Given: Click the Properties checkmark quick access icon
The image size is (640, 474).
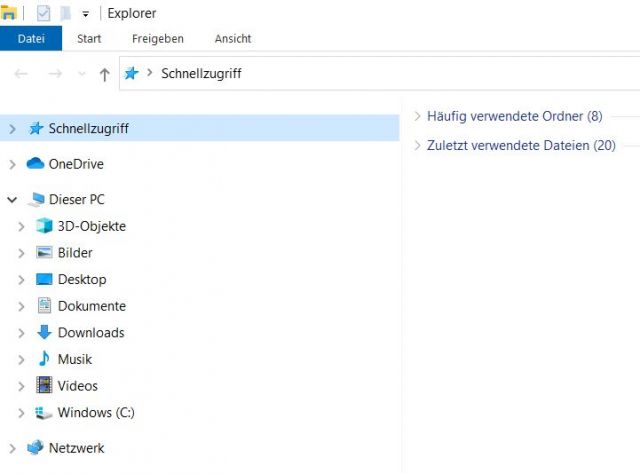Looking at the screenshot, I should [x=43, y=13].
